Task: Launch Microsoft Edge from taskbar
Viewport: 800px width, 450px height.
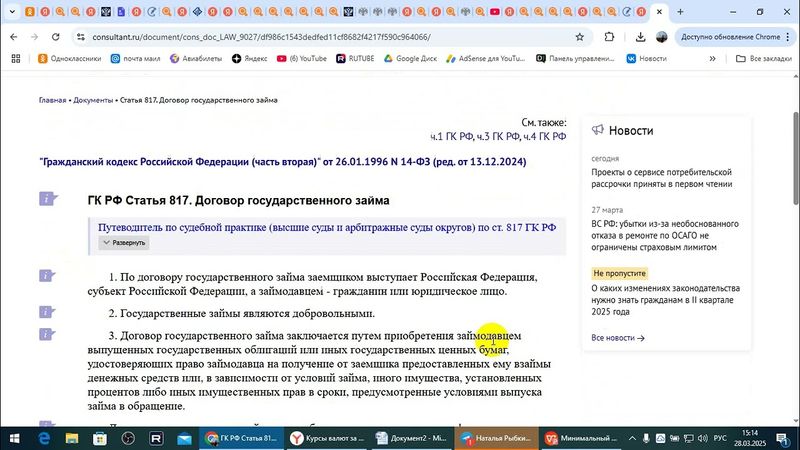Action: [44, 438]
